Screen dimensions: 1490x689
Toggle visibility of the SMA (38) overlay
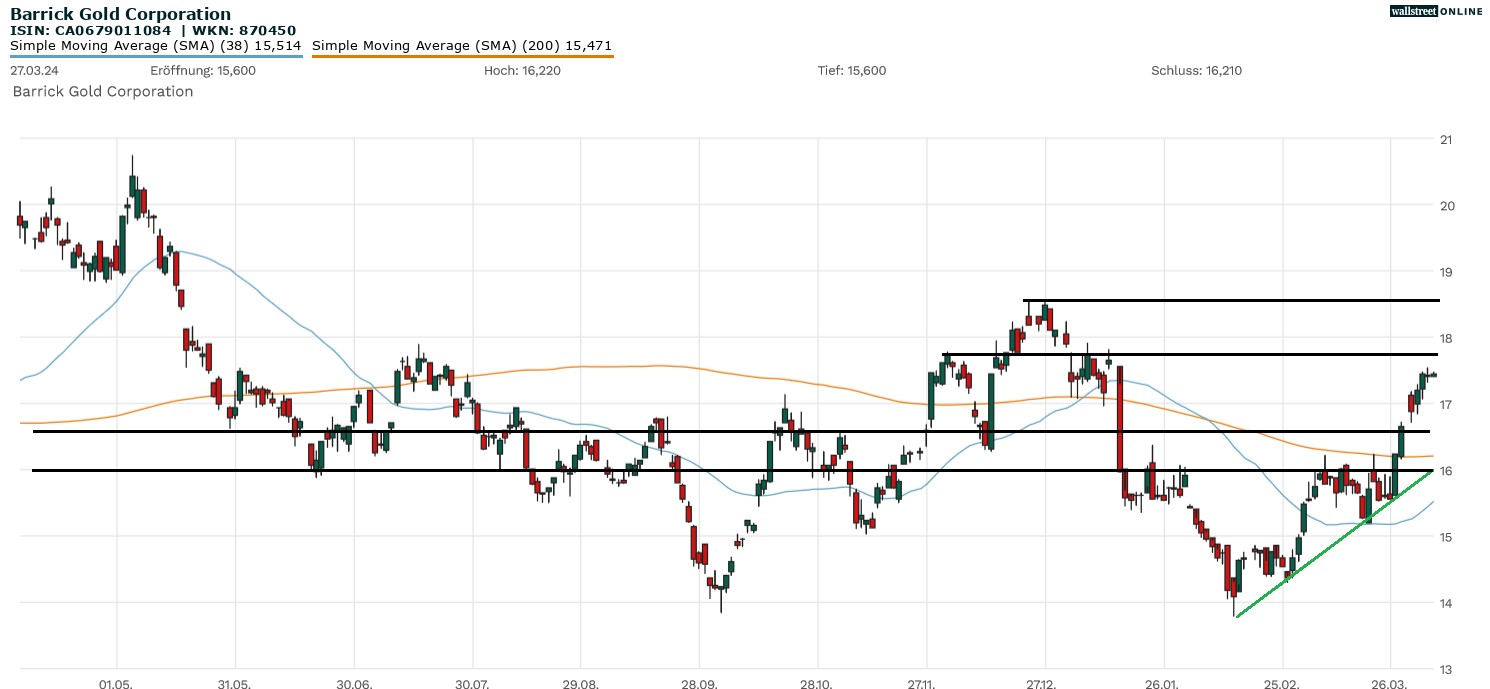[x=155, y=45]
